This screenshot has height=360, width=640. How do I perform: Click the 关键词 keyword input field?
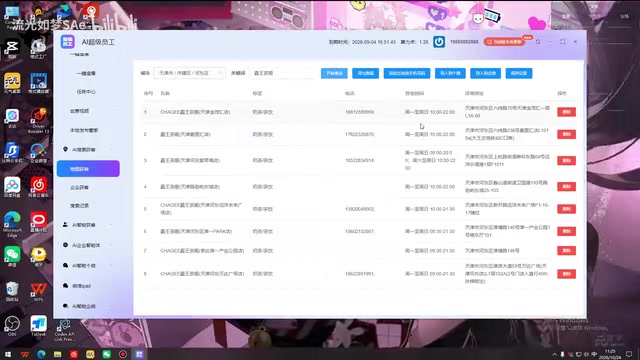pos(283,73)
